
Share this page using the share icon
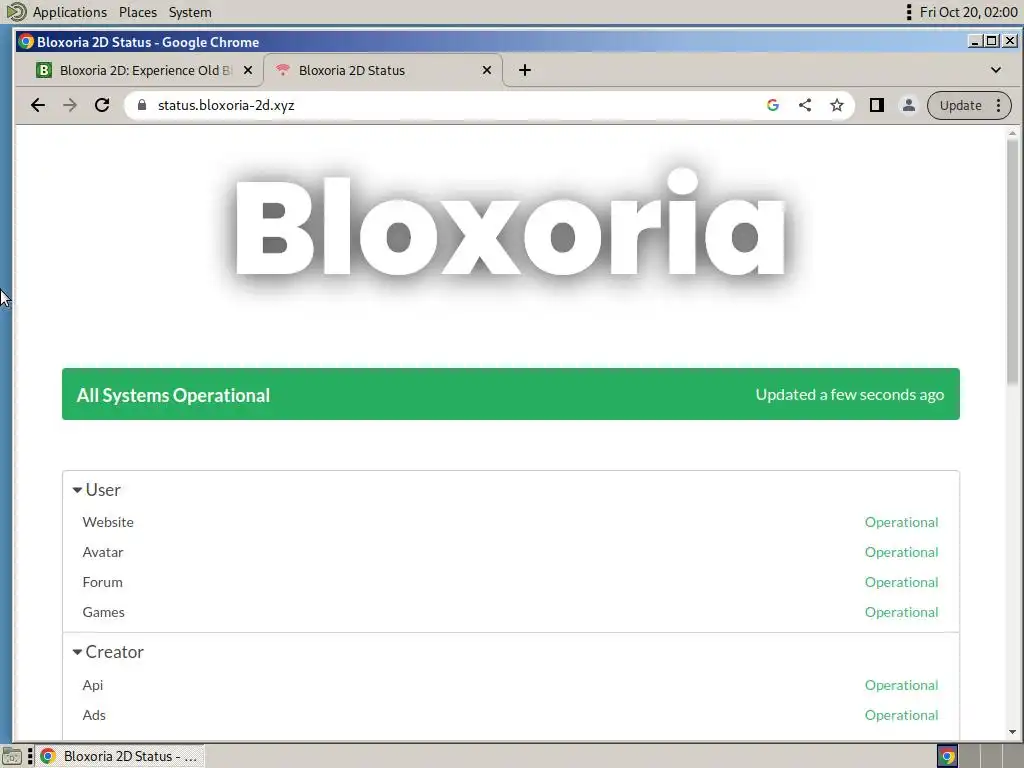(805, 105)
